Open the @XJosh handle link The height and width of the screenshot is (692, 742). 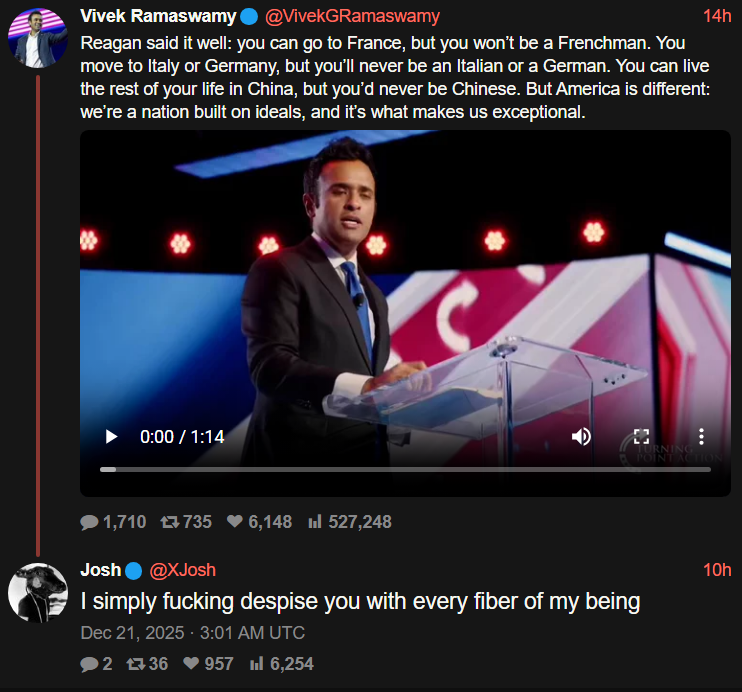183,570
